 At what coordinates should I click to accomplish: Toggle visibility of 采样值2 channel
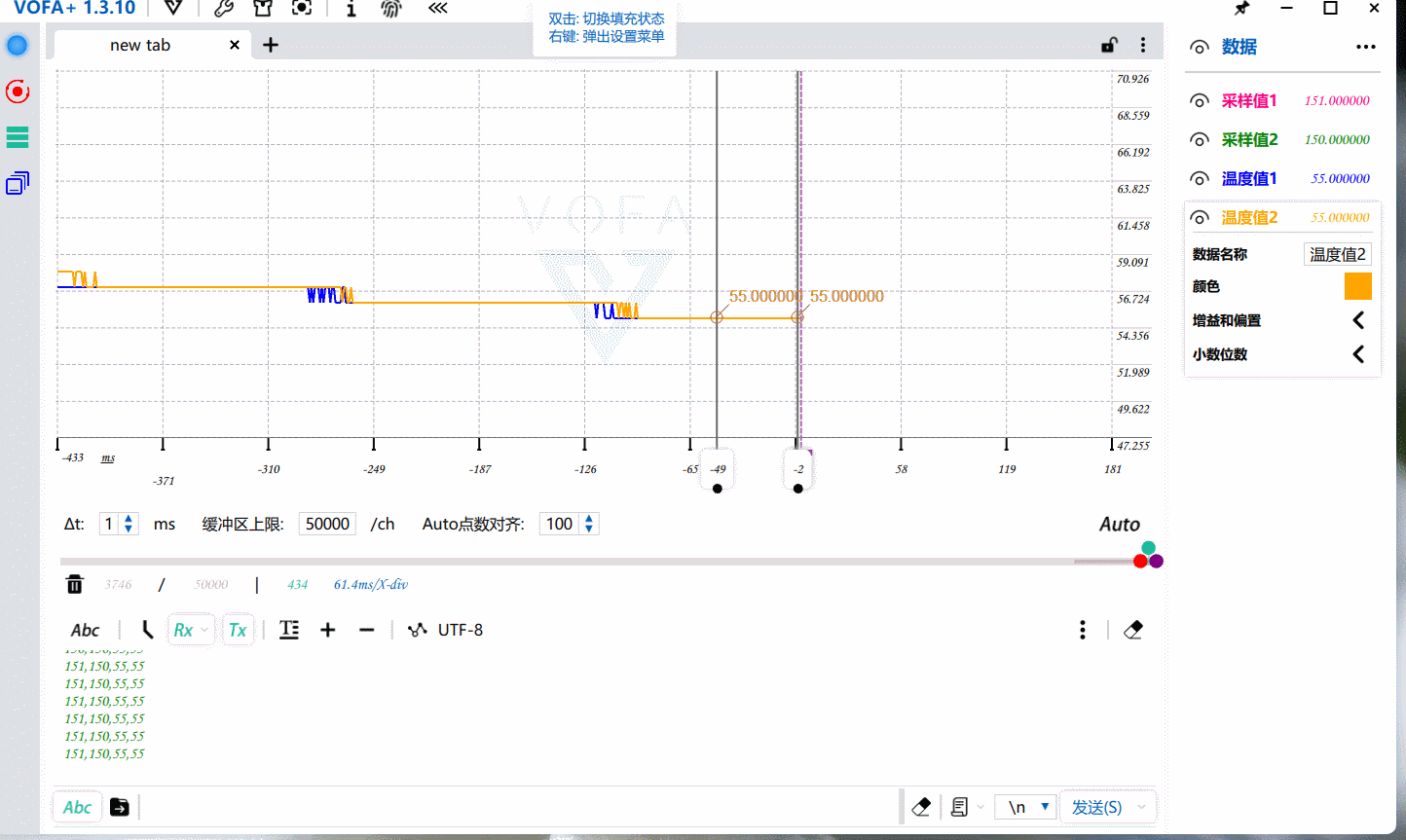(1200, 140)
